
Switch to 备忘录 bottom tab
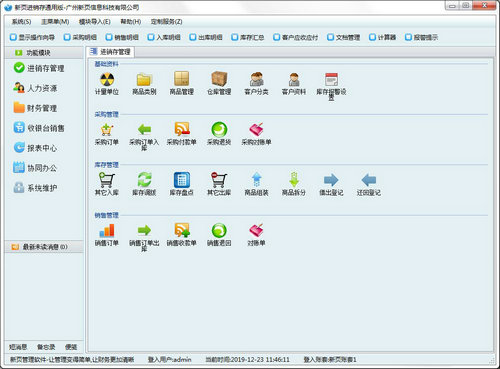tap(46, 347)
